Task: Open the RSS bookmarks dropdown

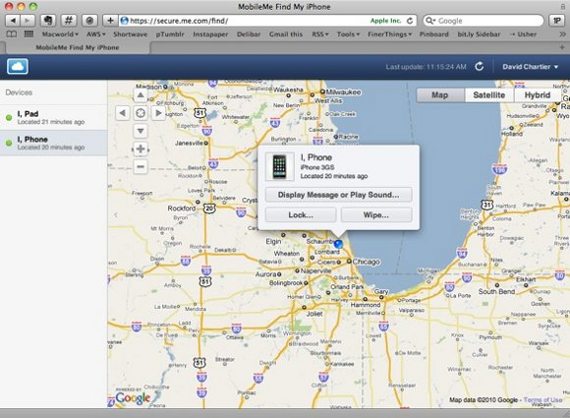Action: (320, 34)
